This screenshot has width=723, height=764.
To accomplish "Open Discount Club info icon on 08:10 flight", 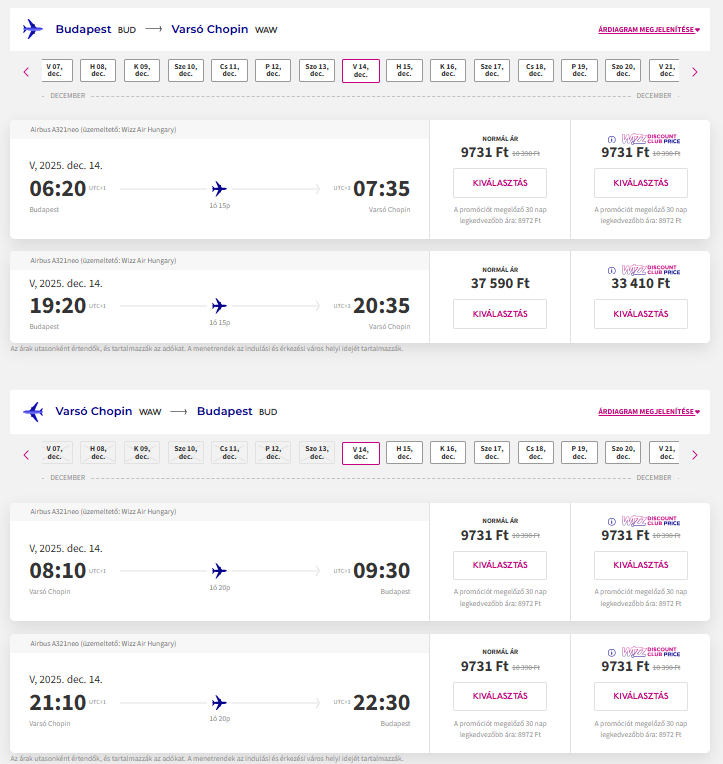I will point(612,522).
